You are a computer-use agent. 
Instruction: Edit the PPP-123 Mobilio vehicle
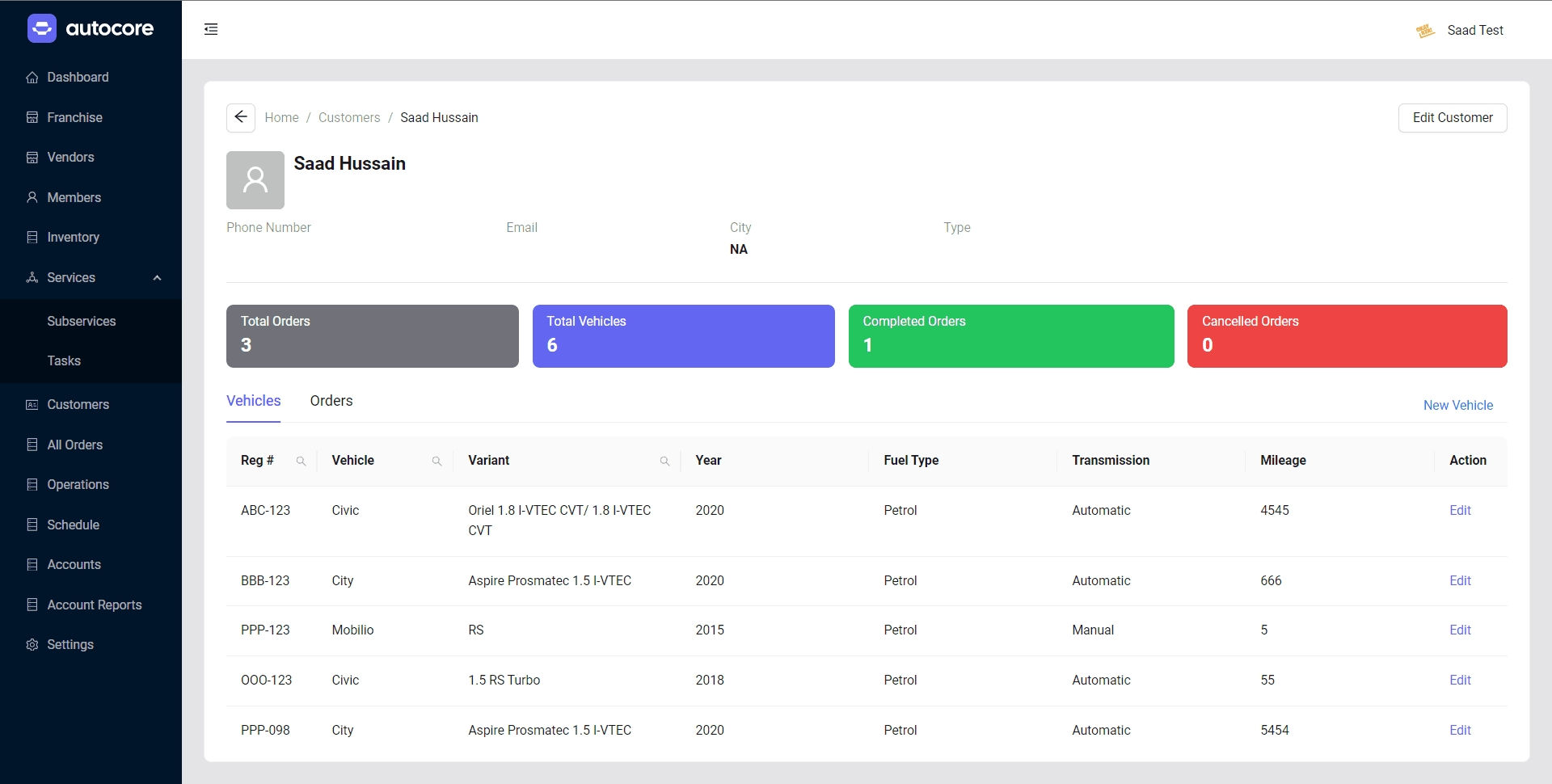point(1460,630)
